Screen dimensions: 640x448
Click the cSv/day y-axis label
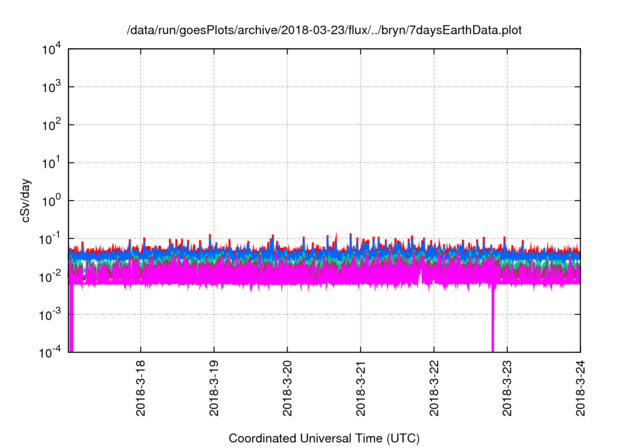pyautogui.click(x=26, y=200)
